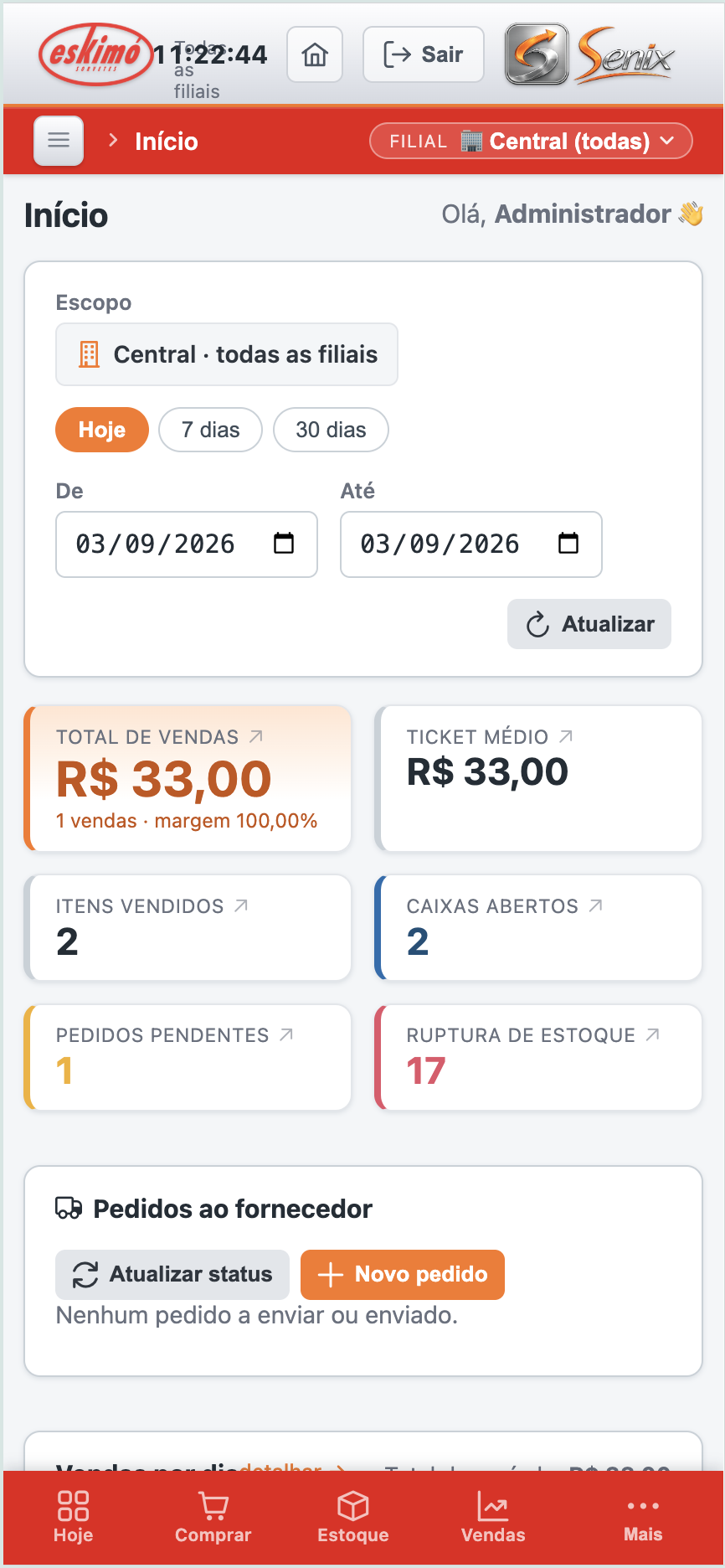Open the Total de Vendas card
This screenshot has height=1568, width=725.
click(188, 779)
